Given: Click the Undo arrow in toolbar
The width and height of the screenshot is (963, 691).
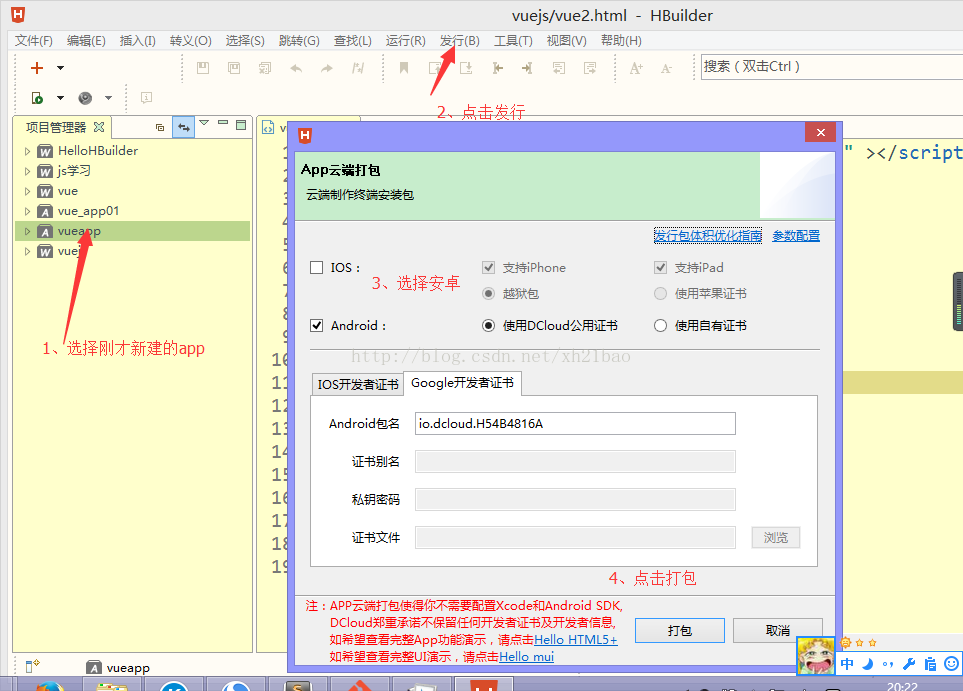Looking at the screenshot, I should pos(296,68).
